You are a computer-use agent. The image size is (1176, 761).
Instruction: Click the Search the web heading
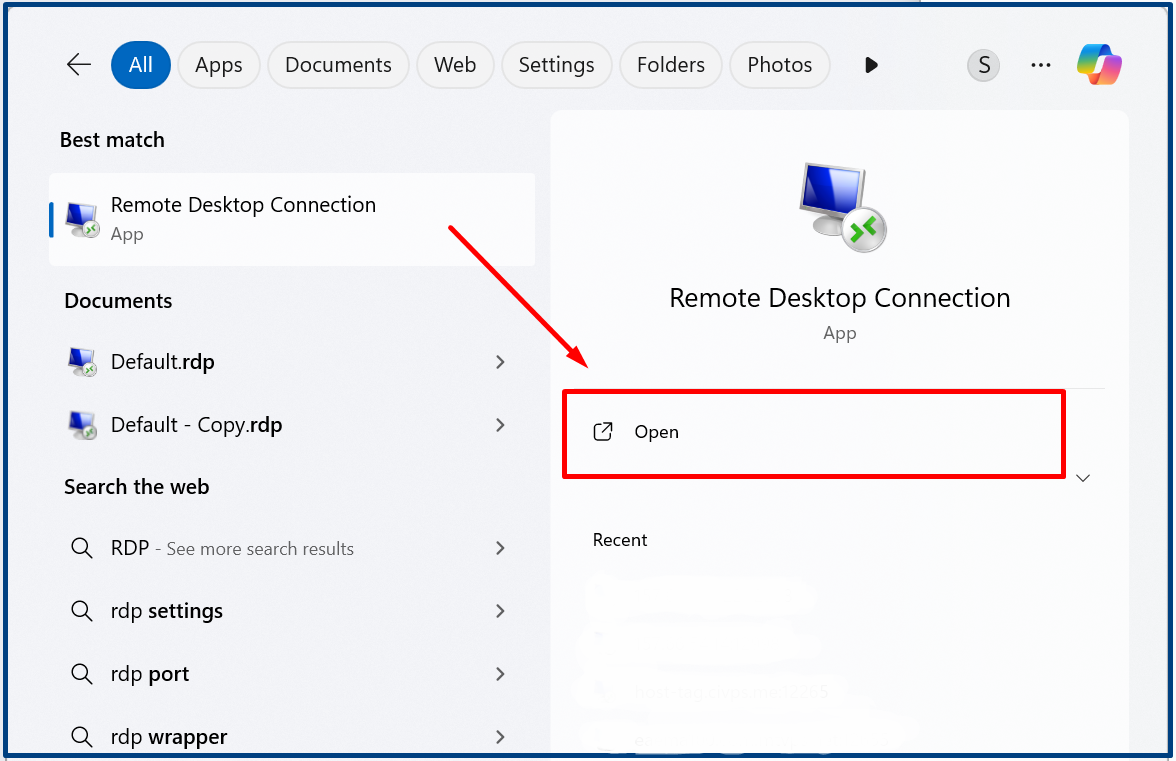point(136,487)
